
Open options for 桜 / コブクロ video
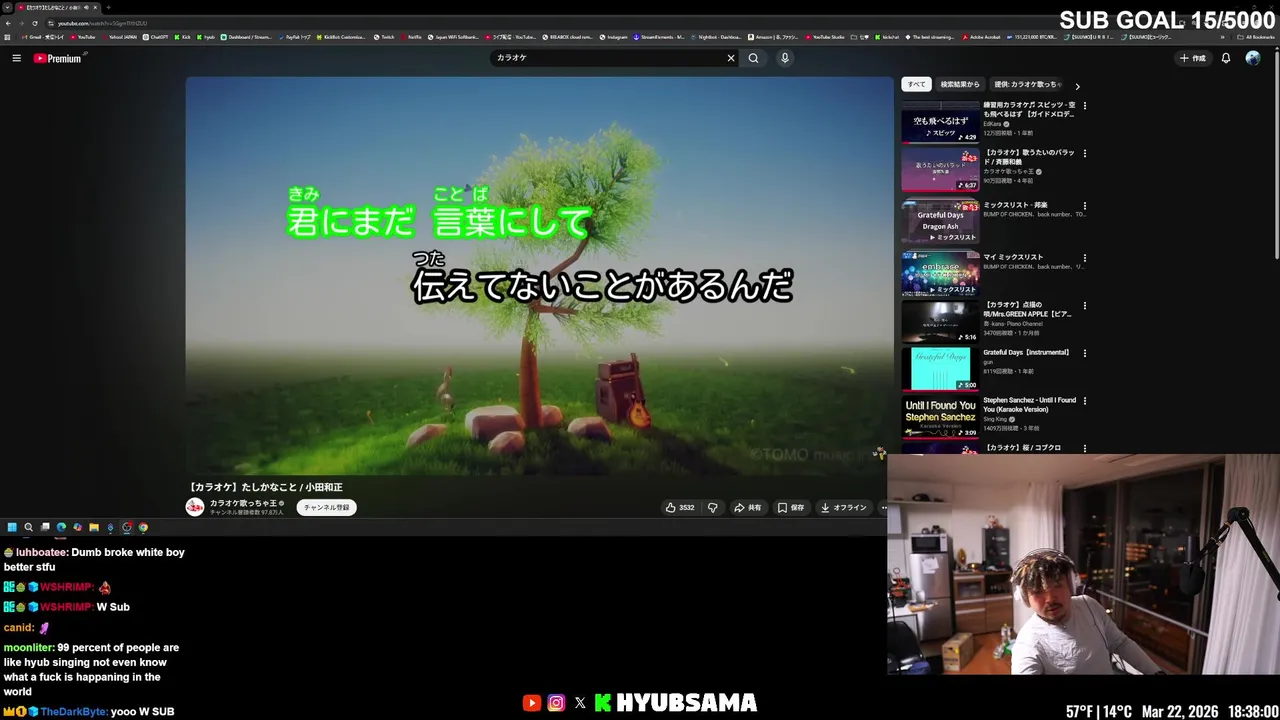(x=1085, y=448)
